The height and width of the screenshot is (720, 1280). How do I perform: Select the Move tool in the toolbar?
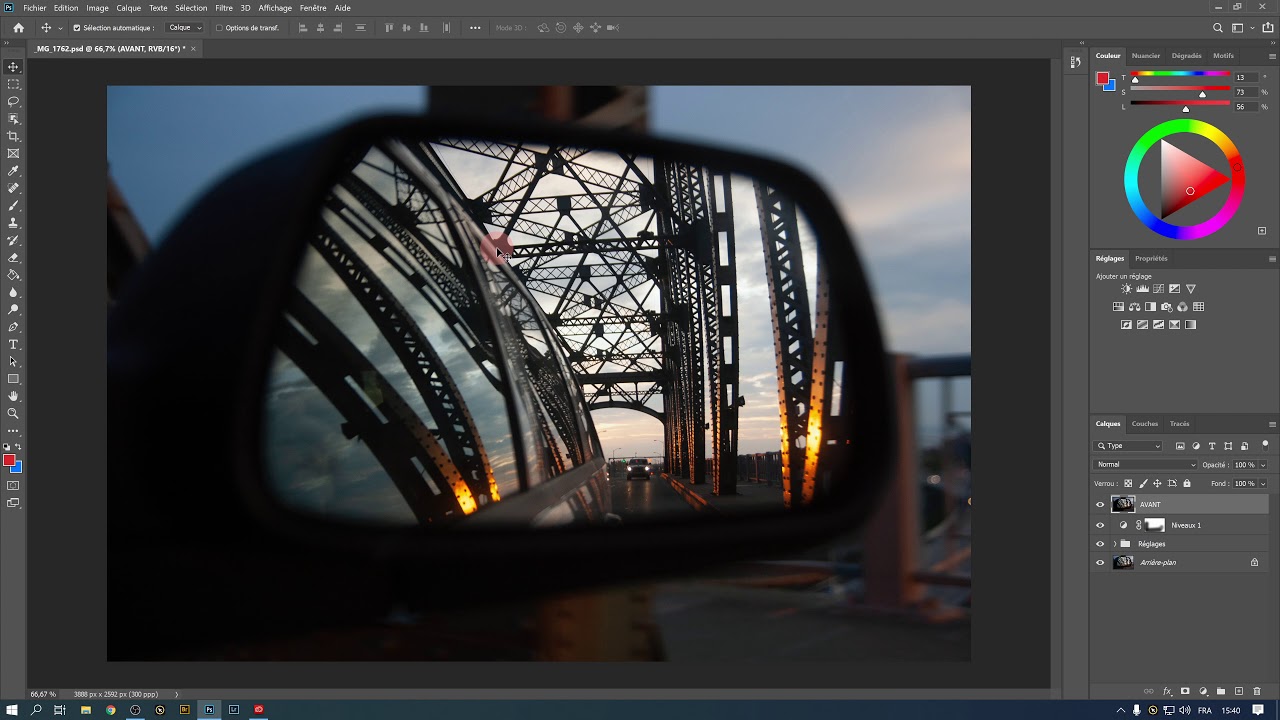point(13,67)
